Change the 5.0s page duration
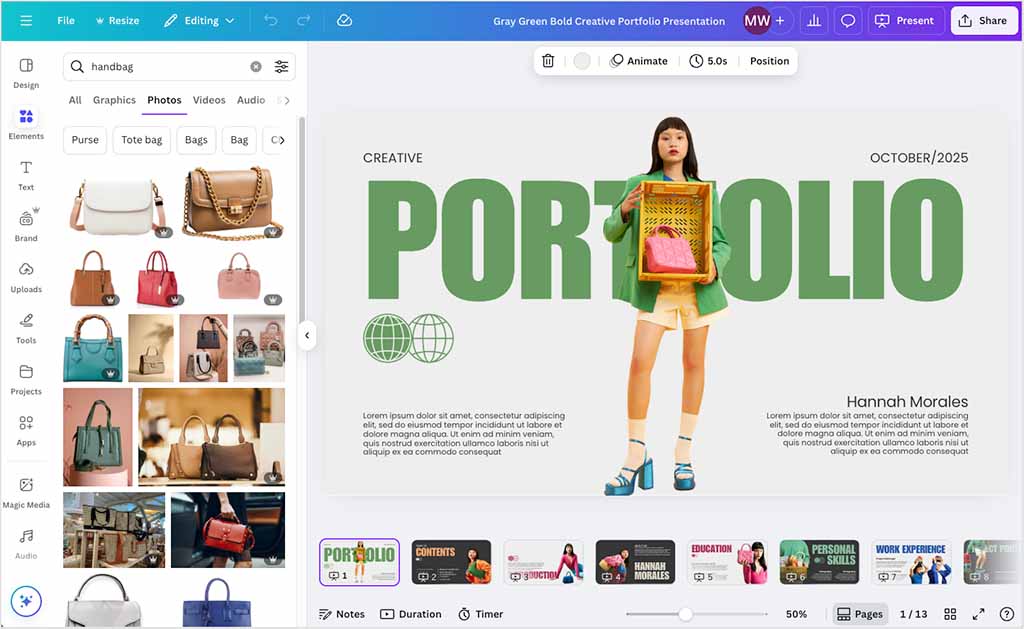The width and height of the screenshot is (1024, 629). pos(708,61)
